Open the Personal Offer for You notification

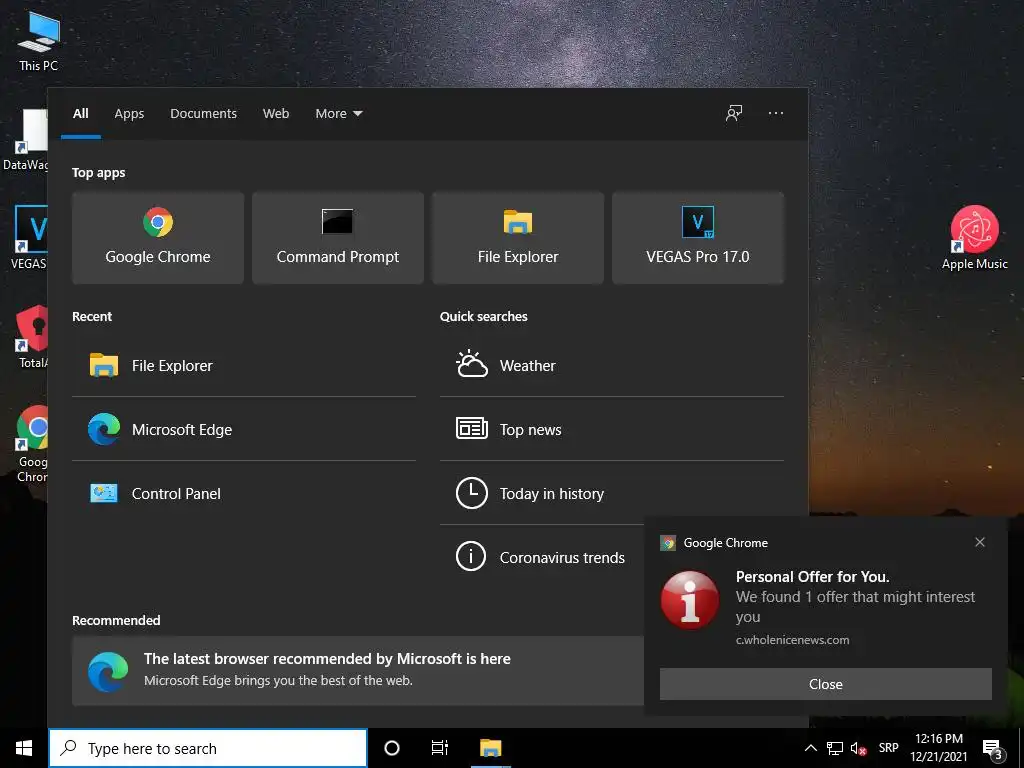click(825, 607)
